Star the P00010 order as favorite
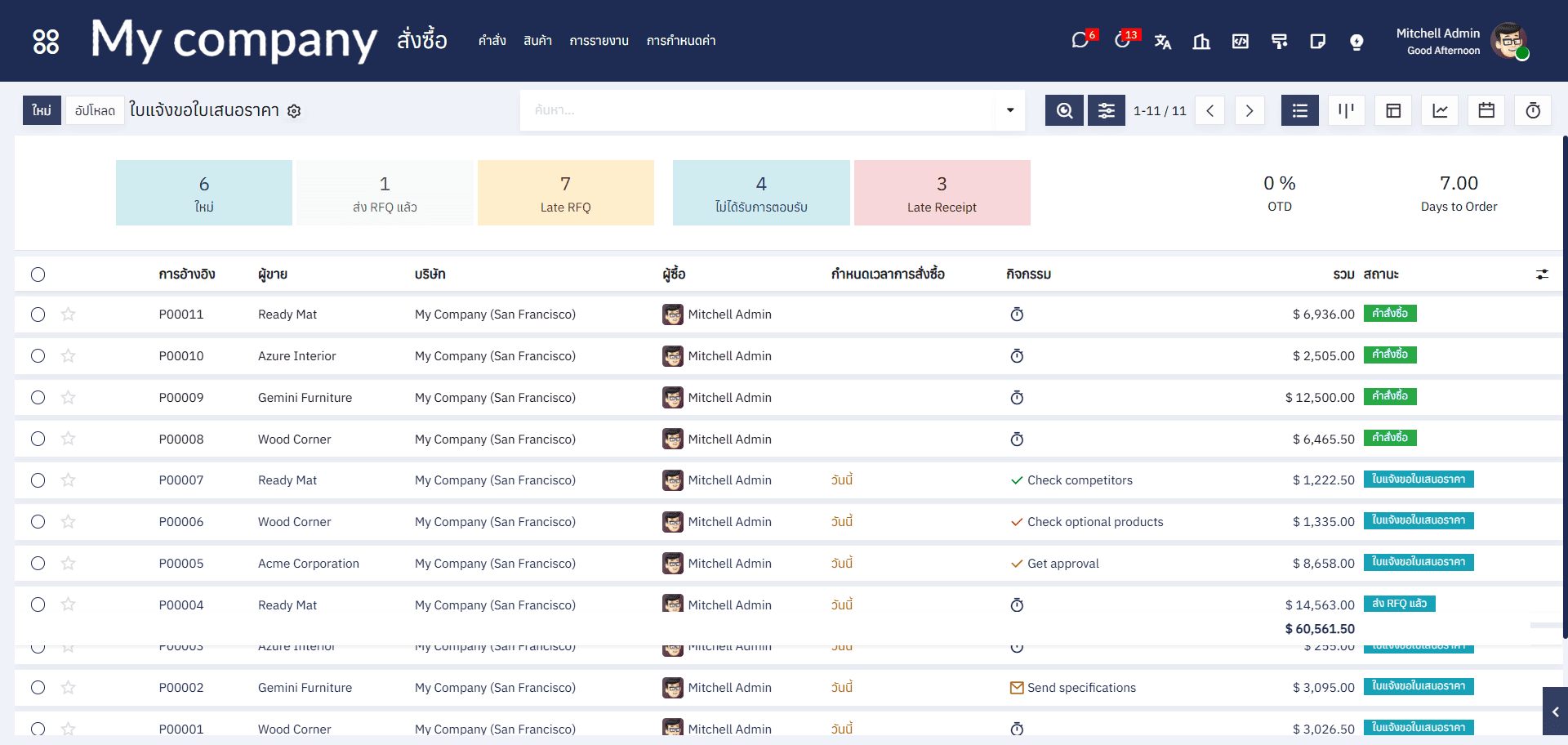 coord(69,356)
